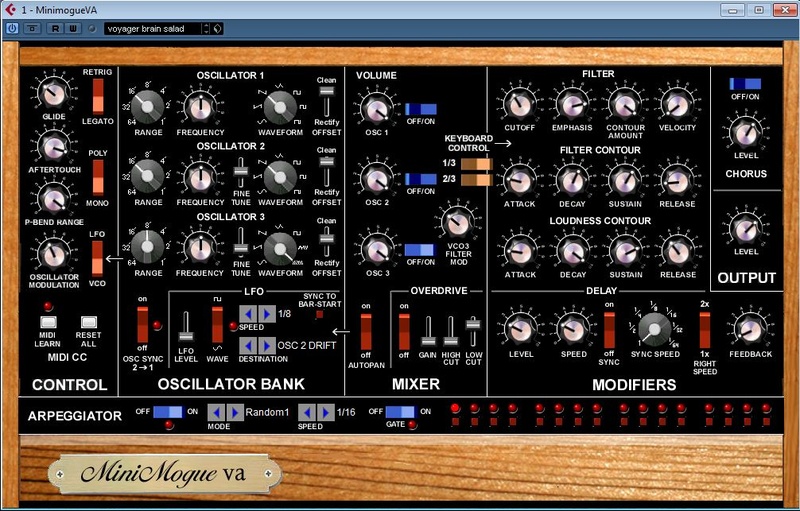Click the OSC 1 volume knob
The image size is (800, 511).
pyautogui.click(x=377, y=109)
